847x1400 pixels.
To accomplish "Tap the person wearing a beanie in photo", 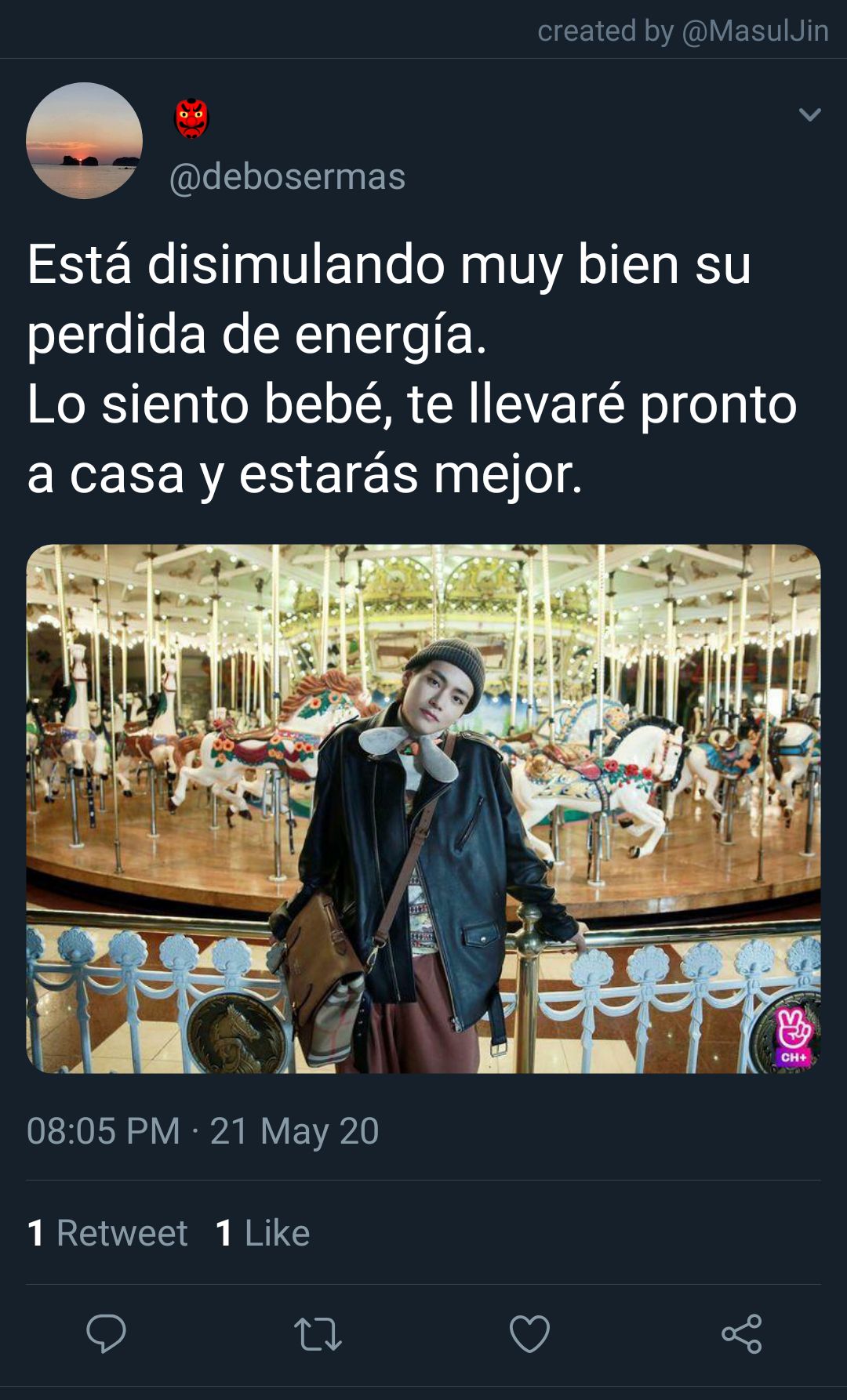I will (427, 854).
